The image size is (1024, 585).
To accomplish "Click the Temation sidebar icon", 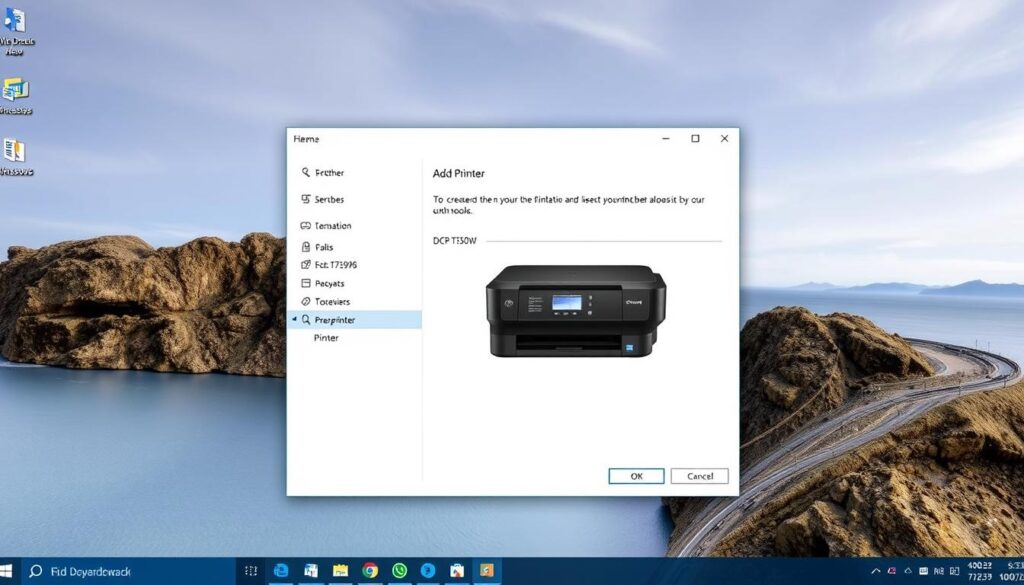I will click(306, 226).
